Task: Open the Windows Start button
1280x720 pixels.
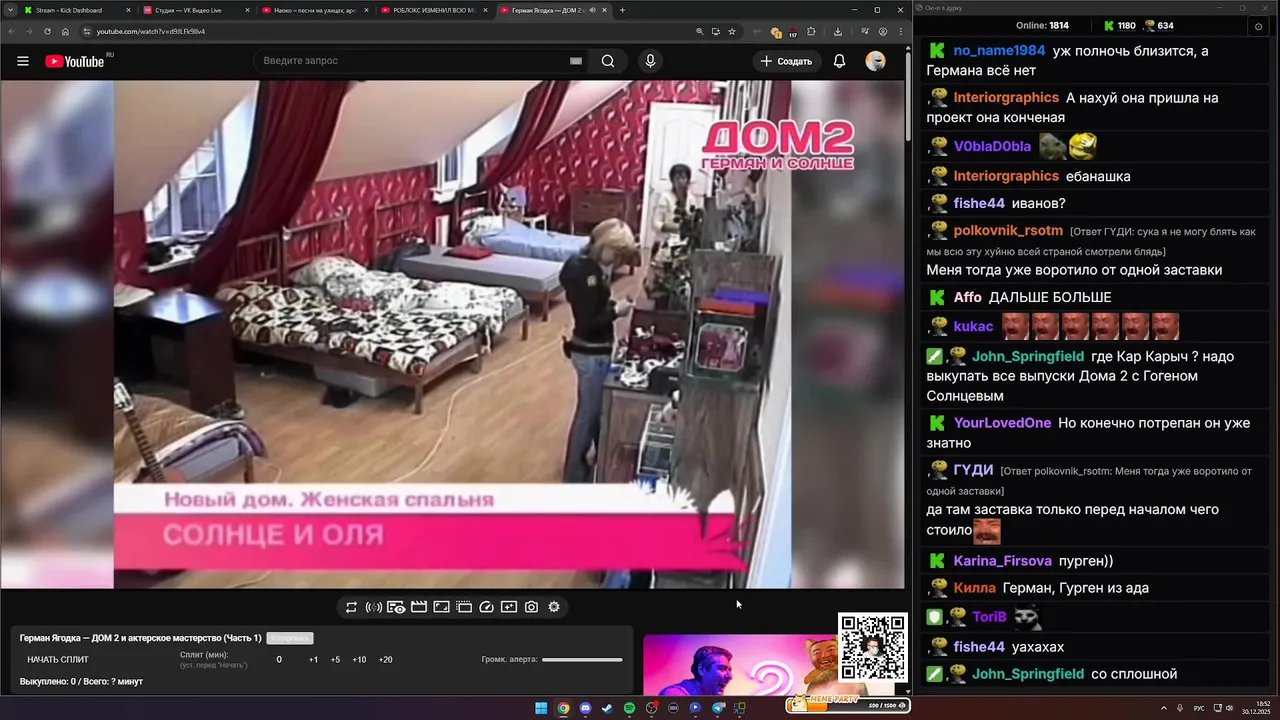Action: [x=541, y=708]
